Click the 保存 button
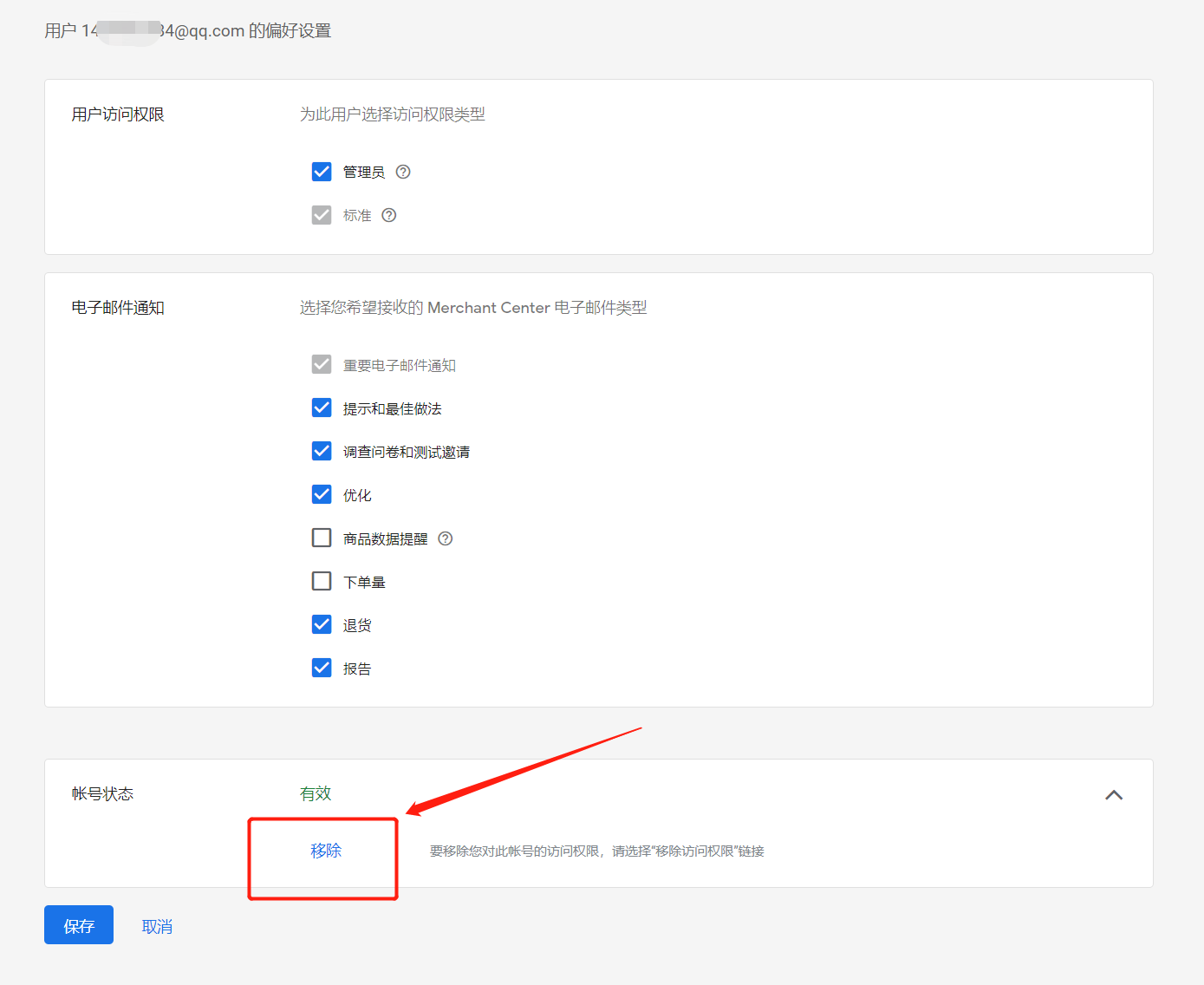The image size is (1204, 985). 79,925
